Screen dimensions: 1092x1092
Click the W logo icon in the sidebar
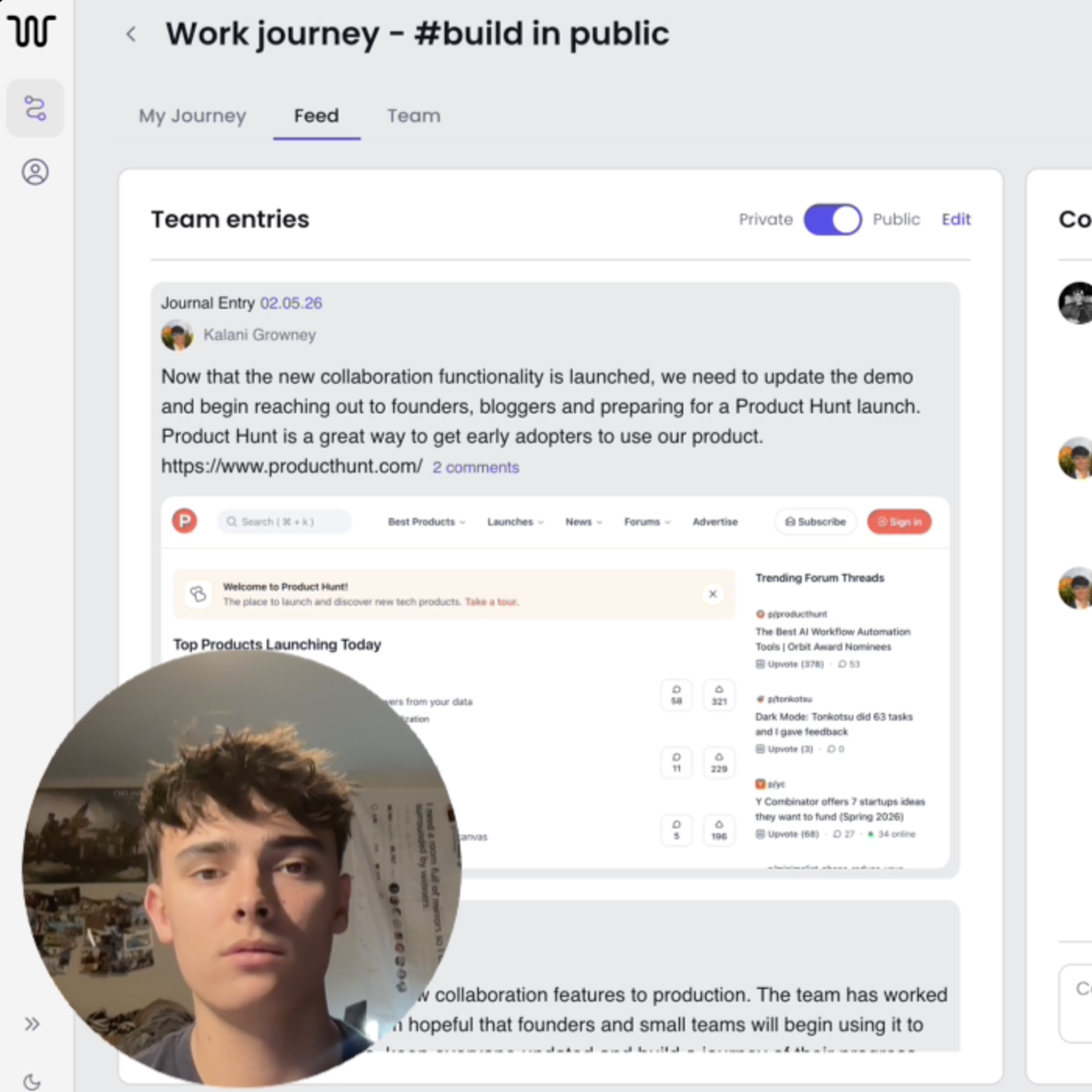point(32,30)
